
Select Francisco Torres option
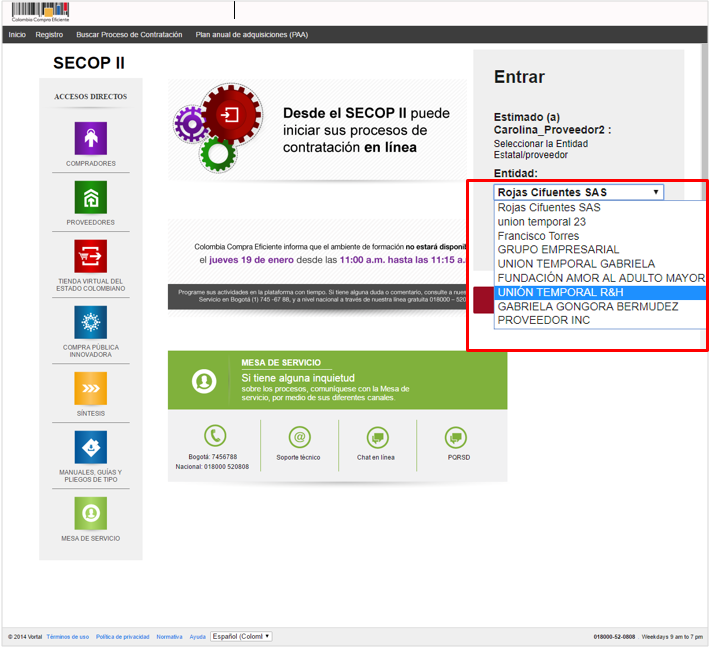point(599,236)
